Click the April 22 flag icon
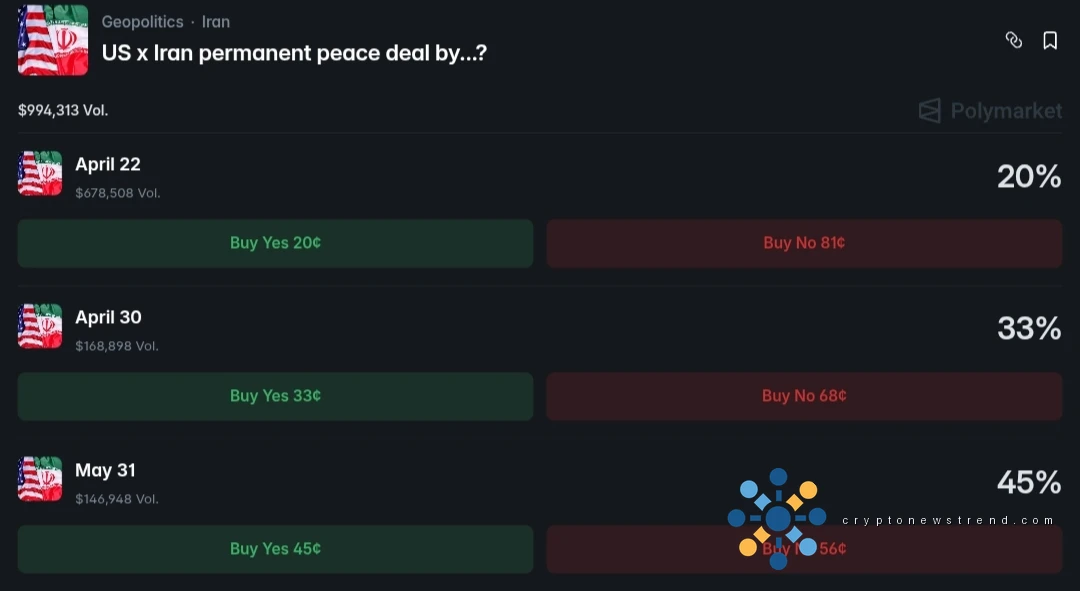 [40, 173]
